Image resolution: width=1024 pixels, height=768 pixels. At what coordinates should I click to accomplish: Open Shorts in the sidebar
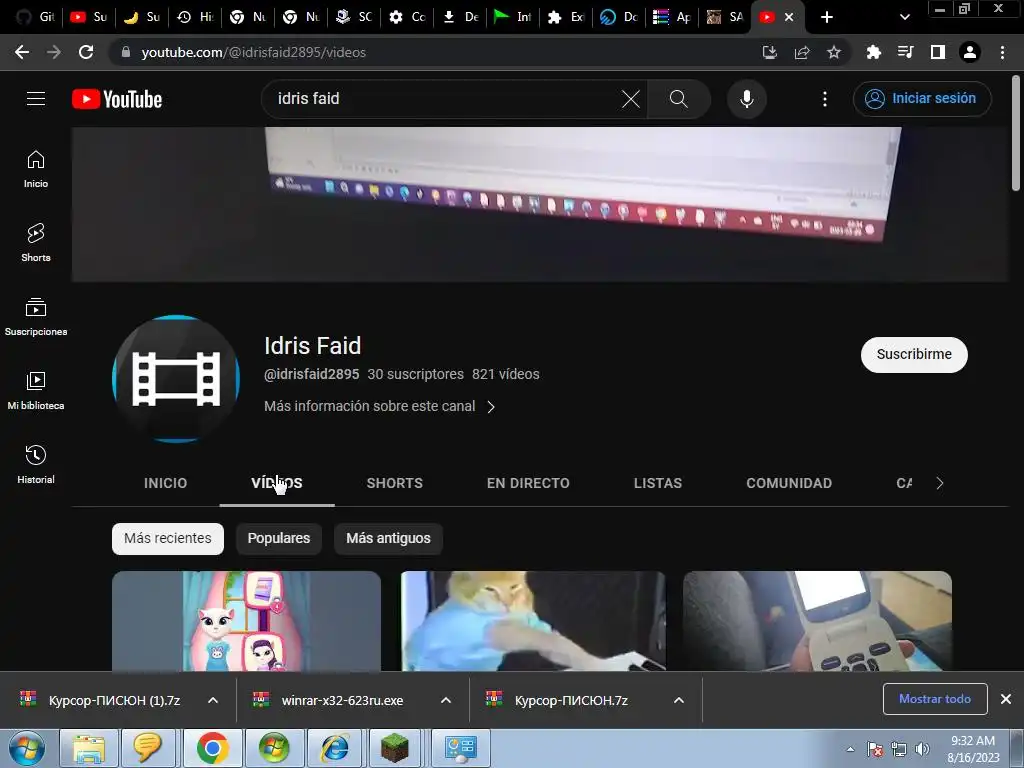[36, 243]
